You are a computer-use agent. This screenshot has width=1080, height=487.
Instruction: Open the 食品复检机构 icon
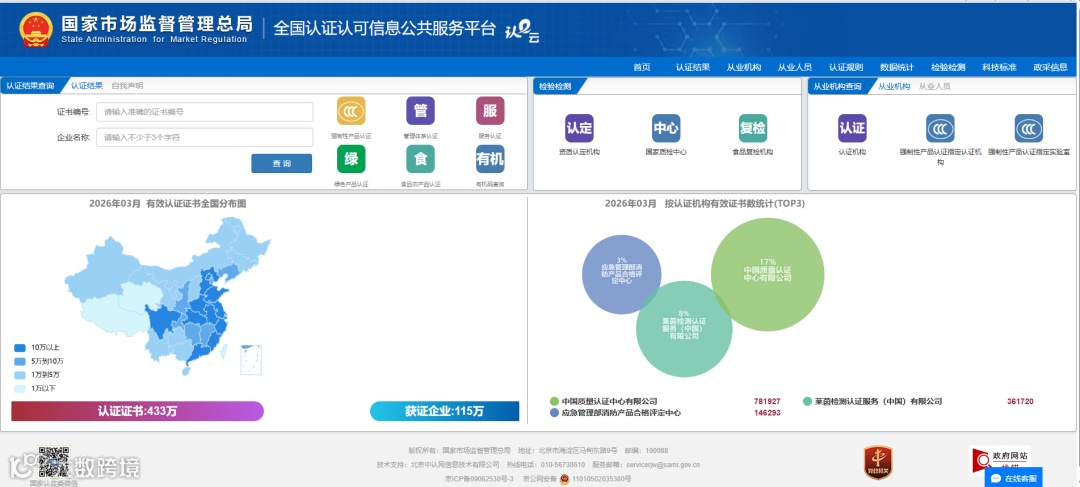click(x=752, y=128)
